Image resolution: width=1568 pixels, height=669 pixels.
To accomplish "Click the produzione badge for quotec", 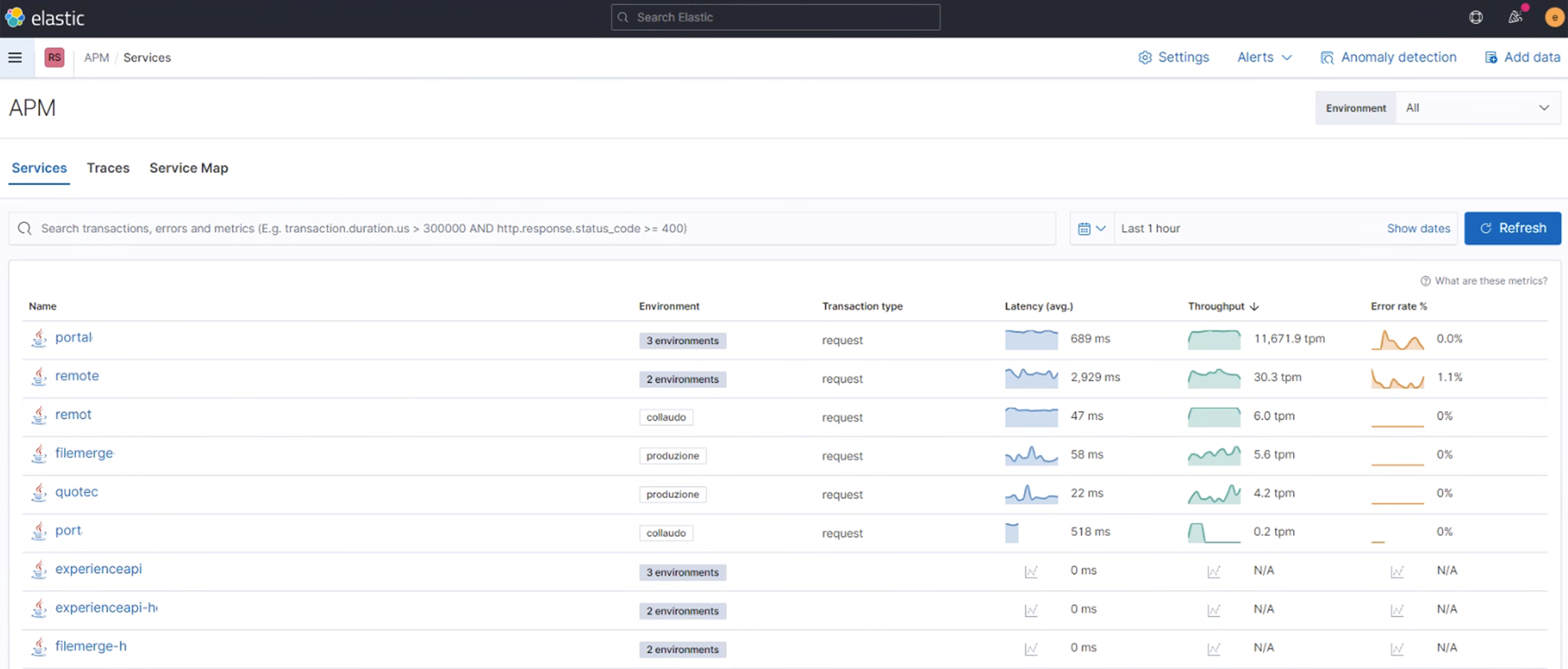I will click(673, 494).
